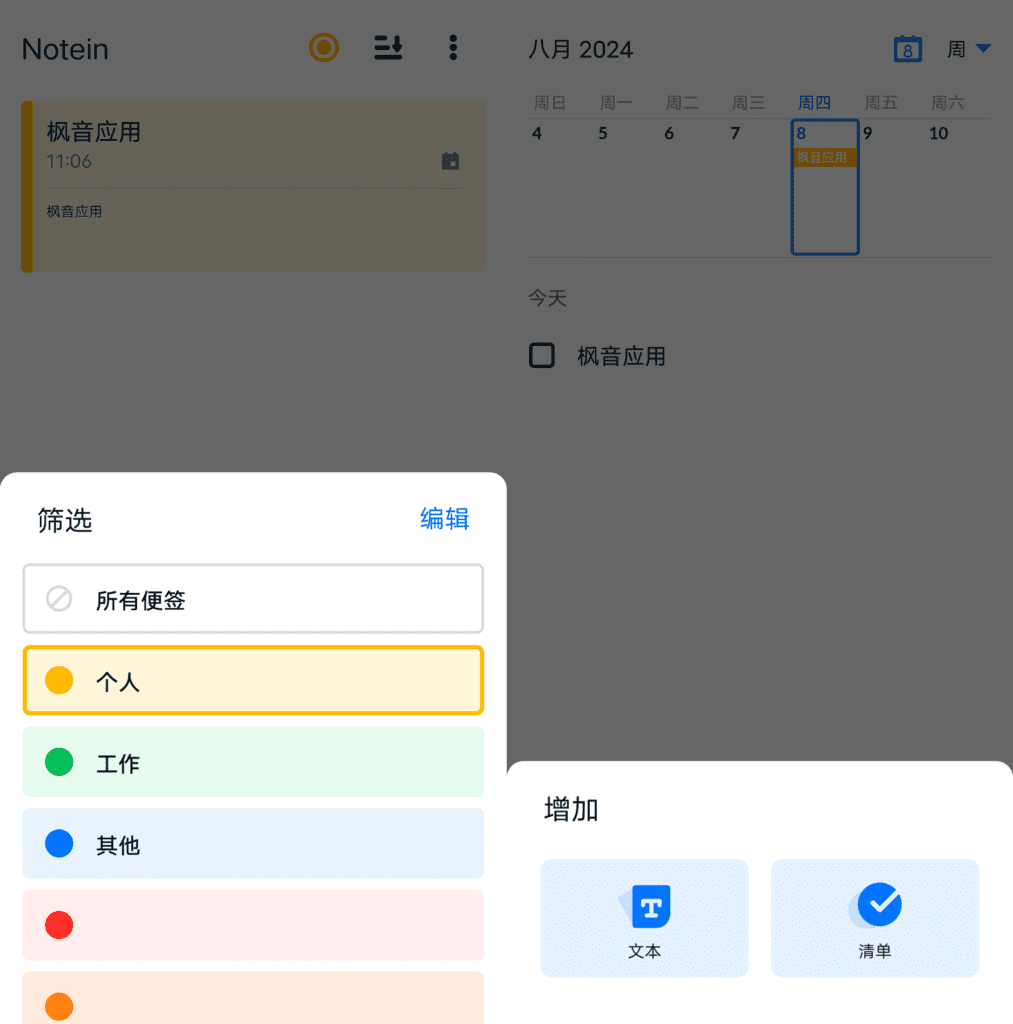Click the yellow circular filter icon
This screenshot has width=1013, height=1024.
coord(324,48)
